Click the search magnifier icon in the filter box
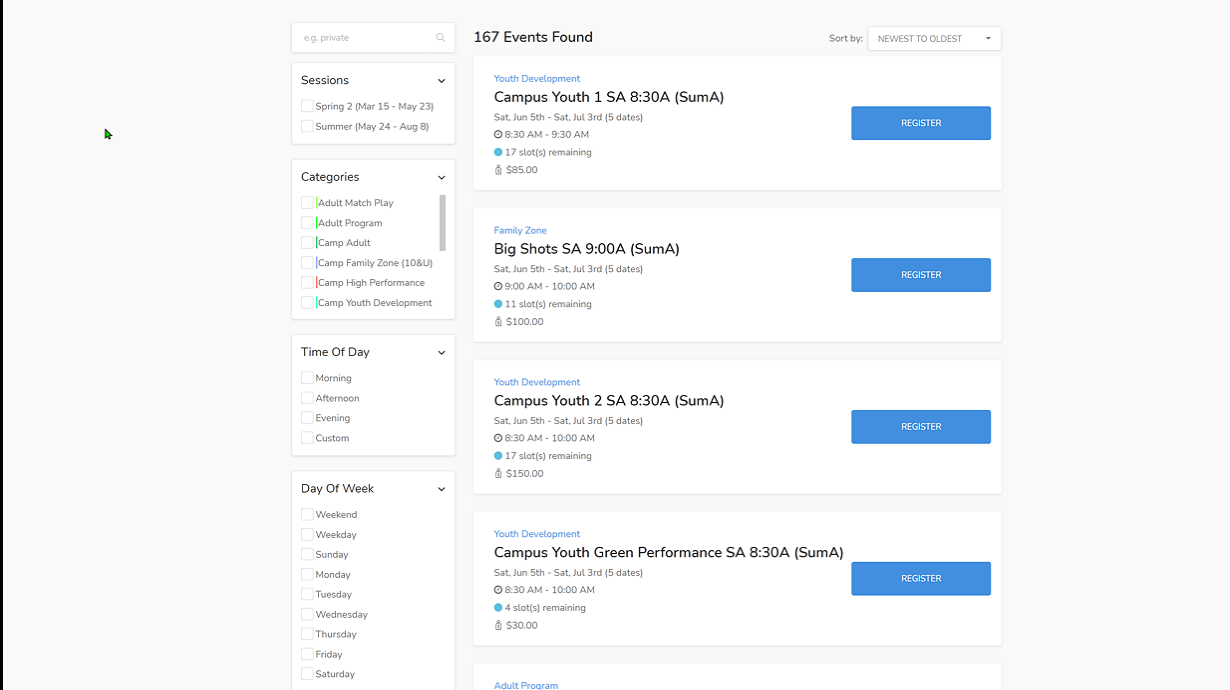This screenshot has height=690, width=1230. tap(440, 37)
